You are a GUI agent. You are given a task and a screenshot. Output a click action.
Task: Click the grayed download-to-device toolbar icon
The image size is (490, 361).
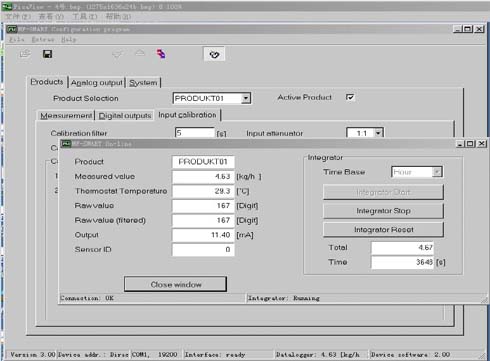(118, 53)
